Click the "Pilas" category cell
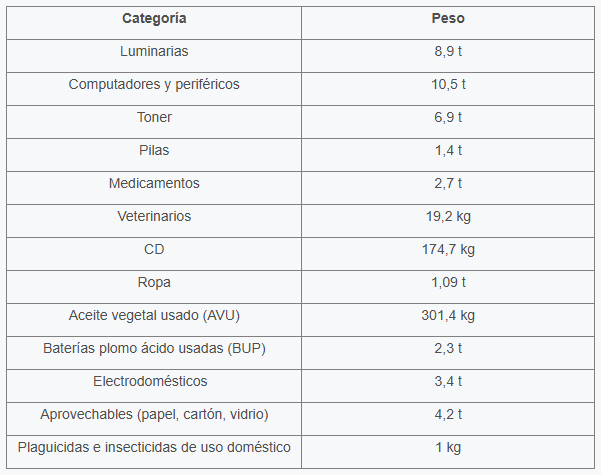This screenshot has width=601, height=475. [x=154, y=150]
